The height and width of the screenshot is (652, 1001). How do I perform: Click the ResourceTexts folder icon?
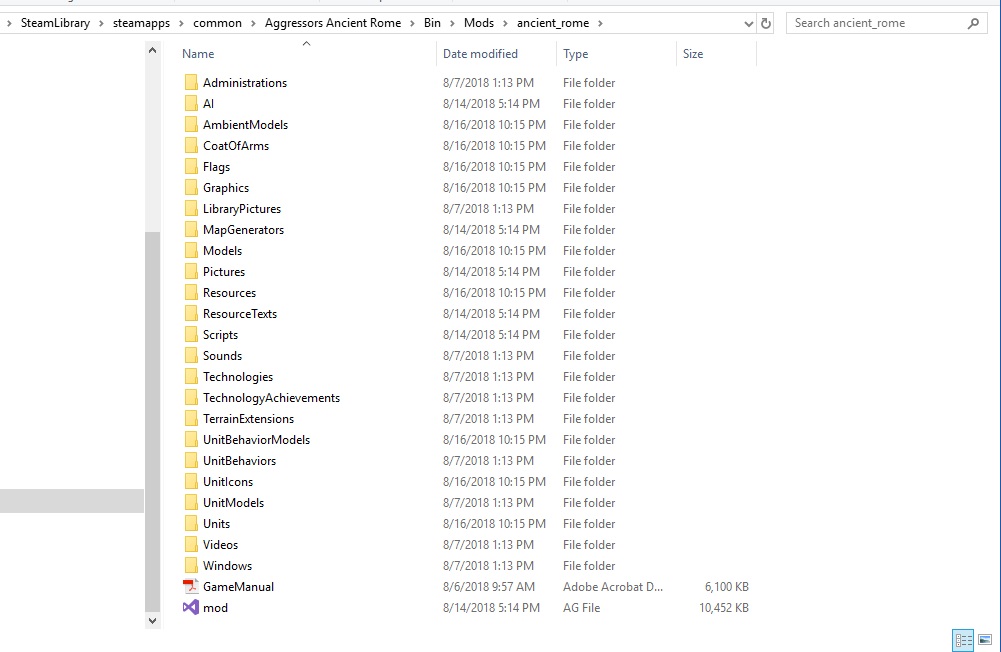[191, 314]
